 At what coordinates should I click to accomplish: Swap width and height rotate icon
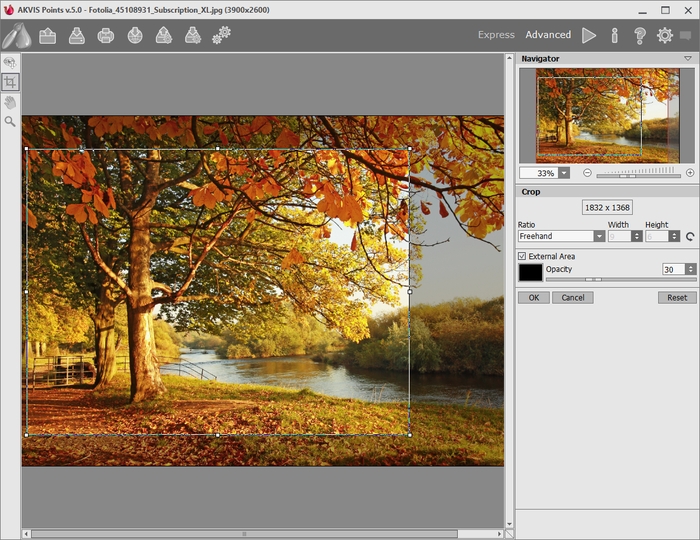pos(690,237)
